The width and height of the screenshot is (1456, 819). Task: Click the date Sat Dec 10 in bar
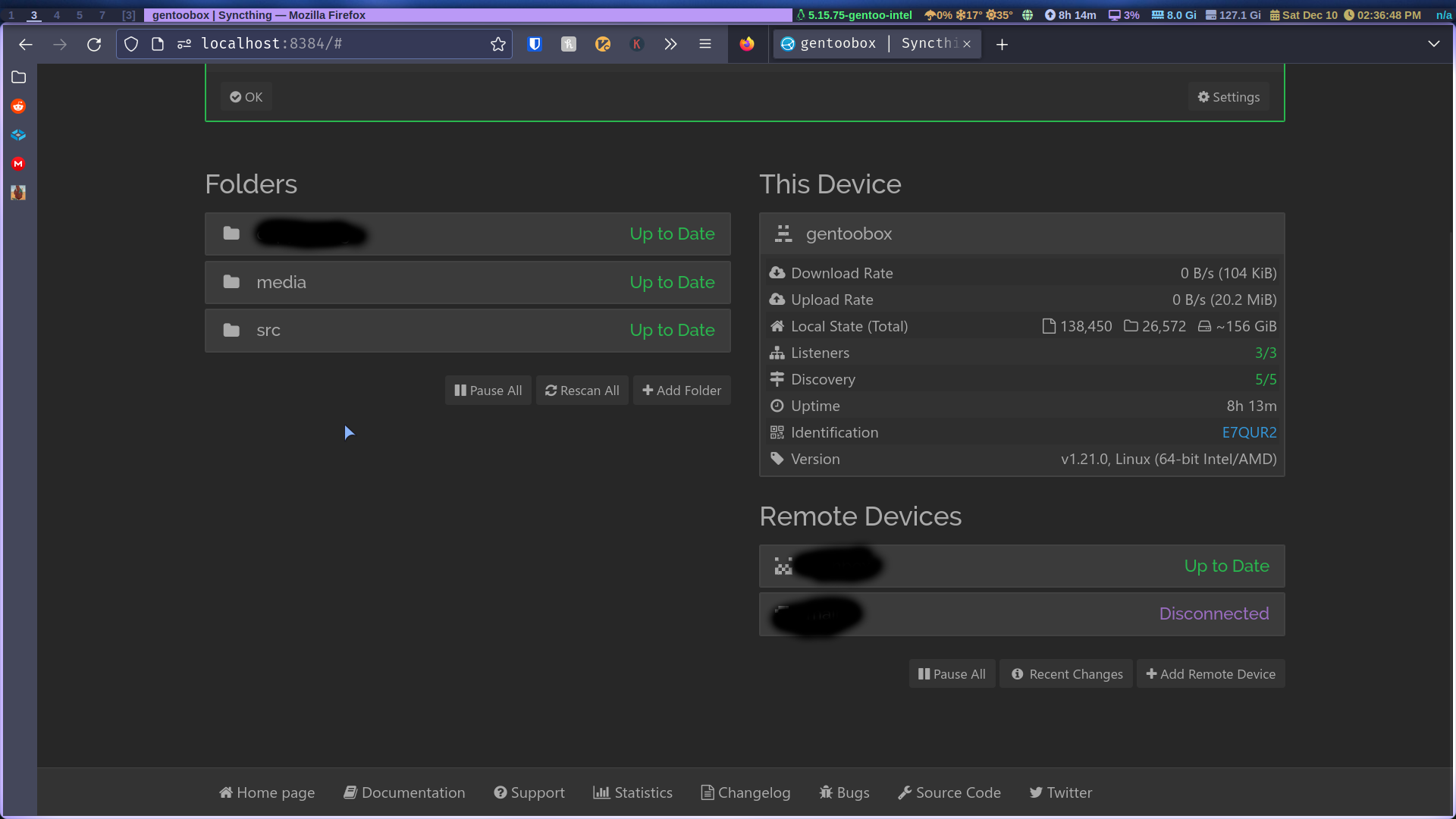pyautogui.click(x=1304, y=15)
